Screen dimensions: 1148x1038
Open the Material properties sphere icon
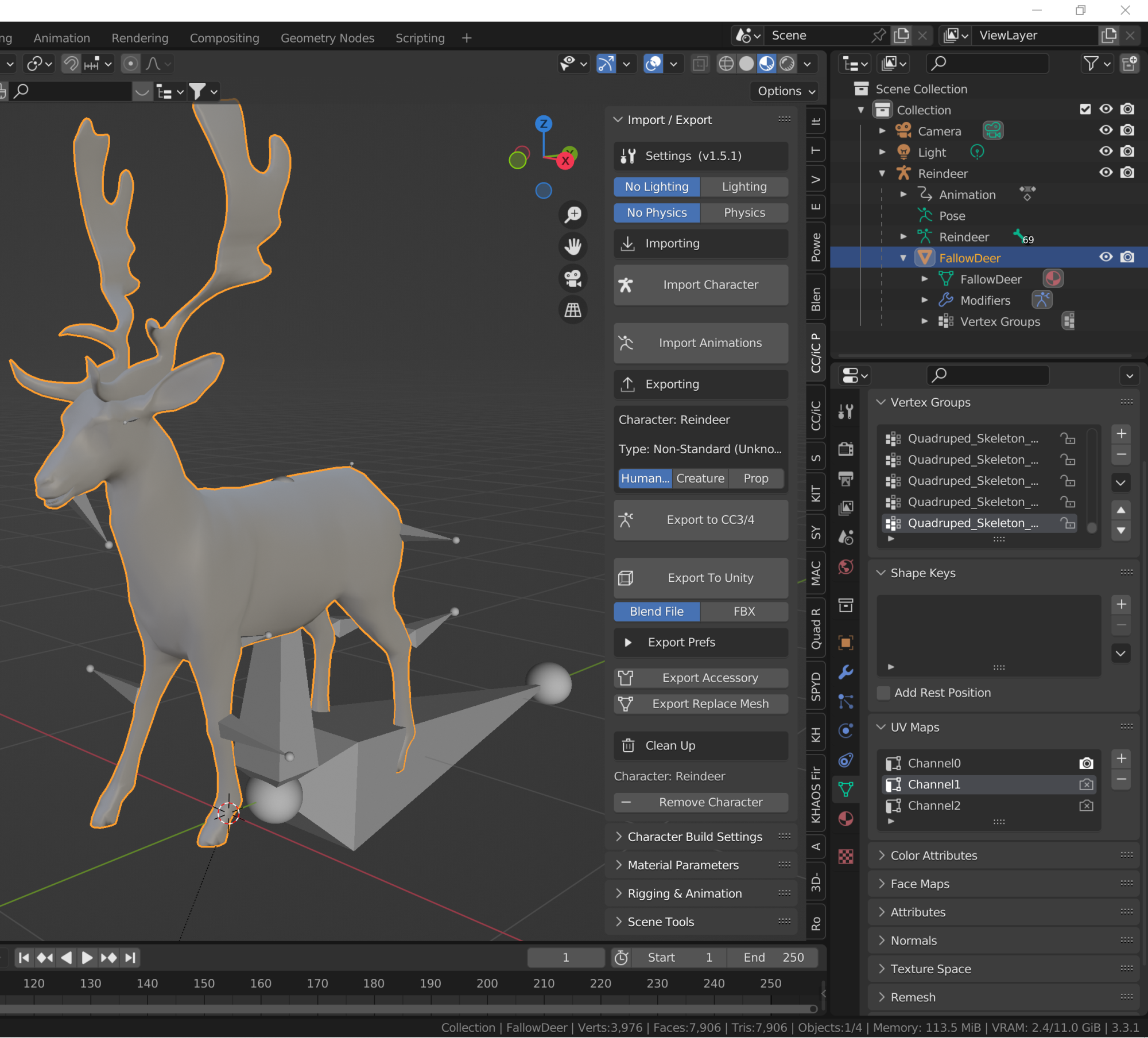[846, 819]
